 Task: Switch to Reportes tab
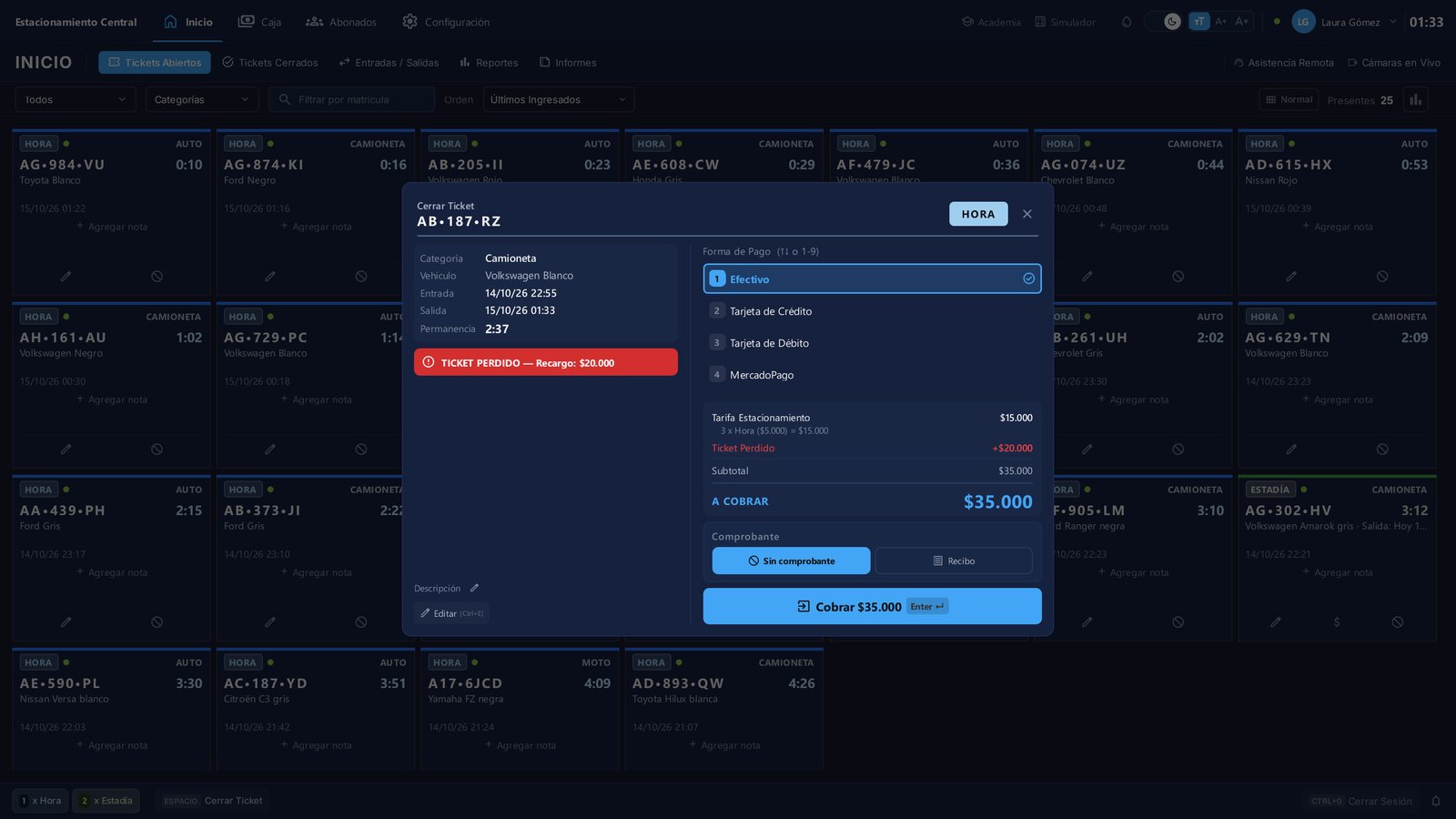click(489, 63)
